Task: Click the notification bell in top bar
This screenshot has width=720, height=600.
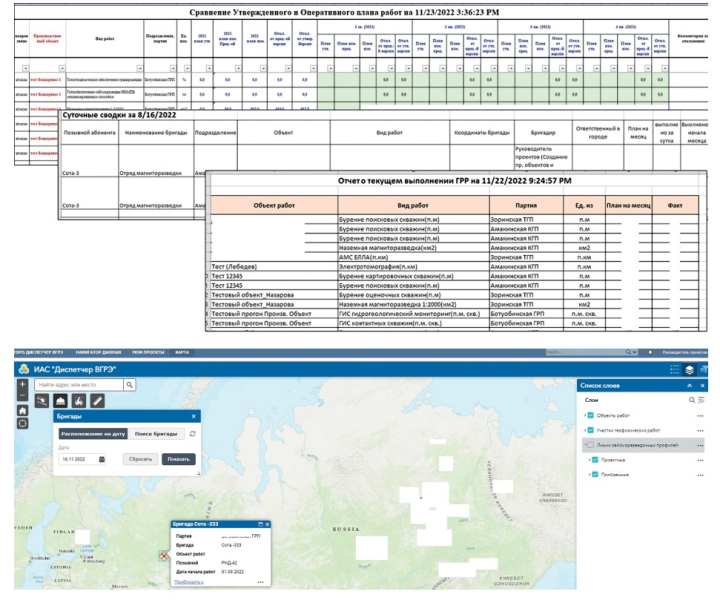Action: click(x=650, y=353)
